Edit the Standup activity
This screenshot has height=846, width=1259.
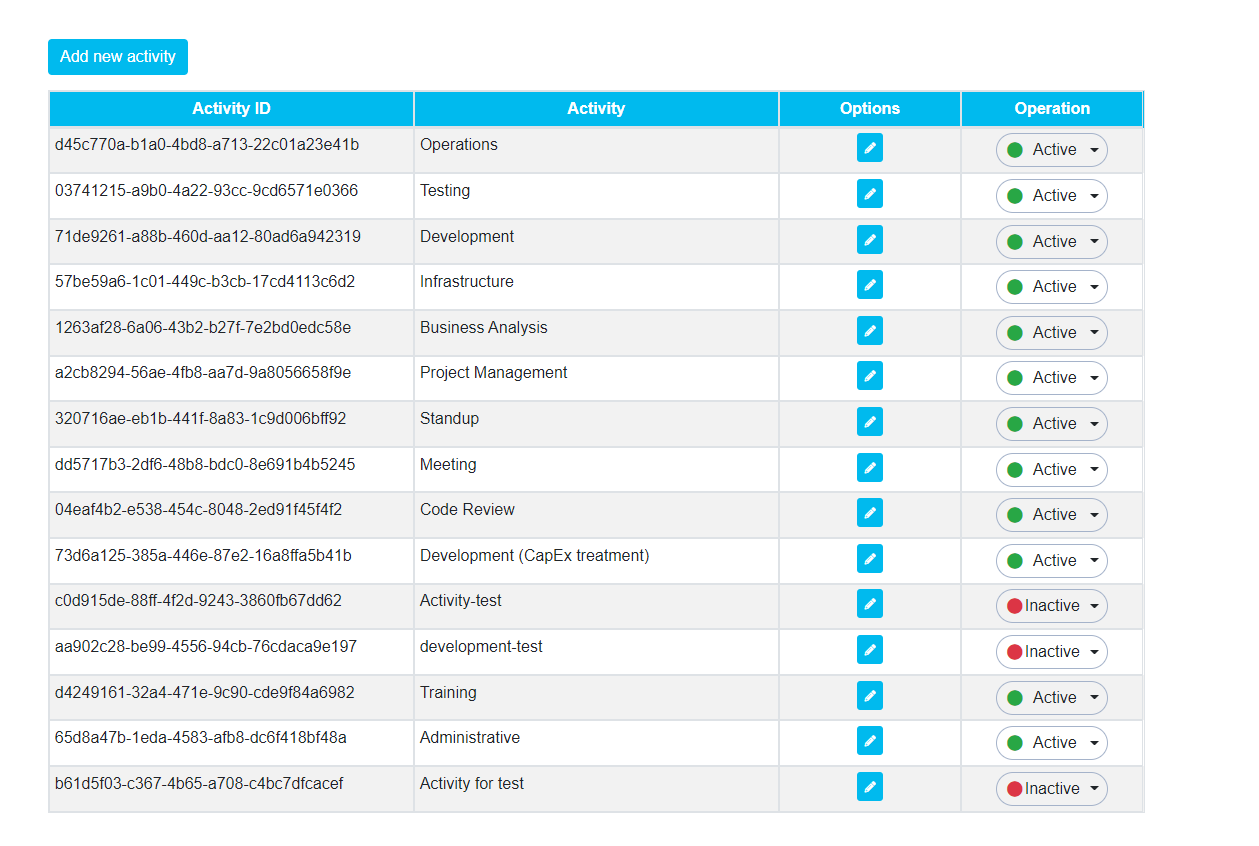pos(870,422)
